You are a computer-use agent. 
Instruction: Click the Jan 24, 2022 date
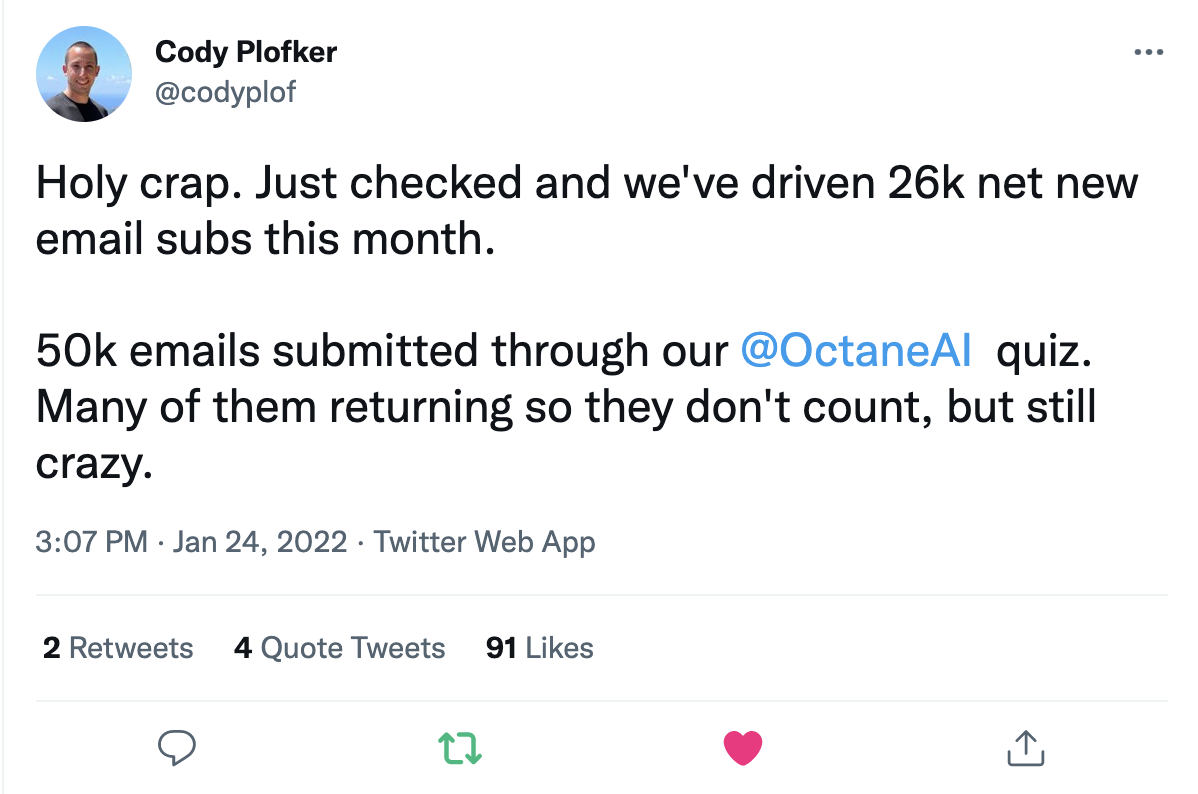[260, 543]
